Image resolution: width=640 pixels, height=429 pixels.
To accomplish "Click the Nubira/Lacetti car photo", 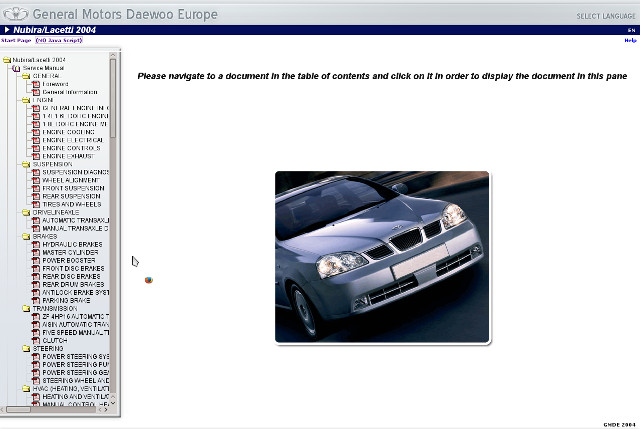I will 382,257.
